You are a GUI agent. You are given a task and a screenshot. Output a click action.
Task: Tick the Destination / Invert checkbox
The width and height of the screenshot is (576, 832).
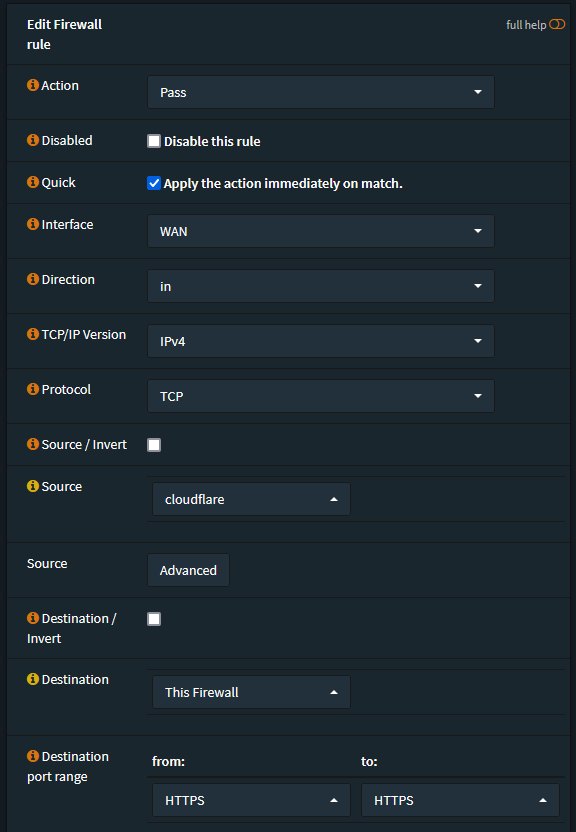click(x=154, y=619)
